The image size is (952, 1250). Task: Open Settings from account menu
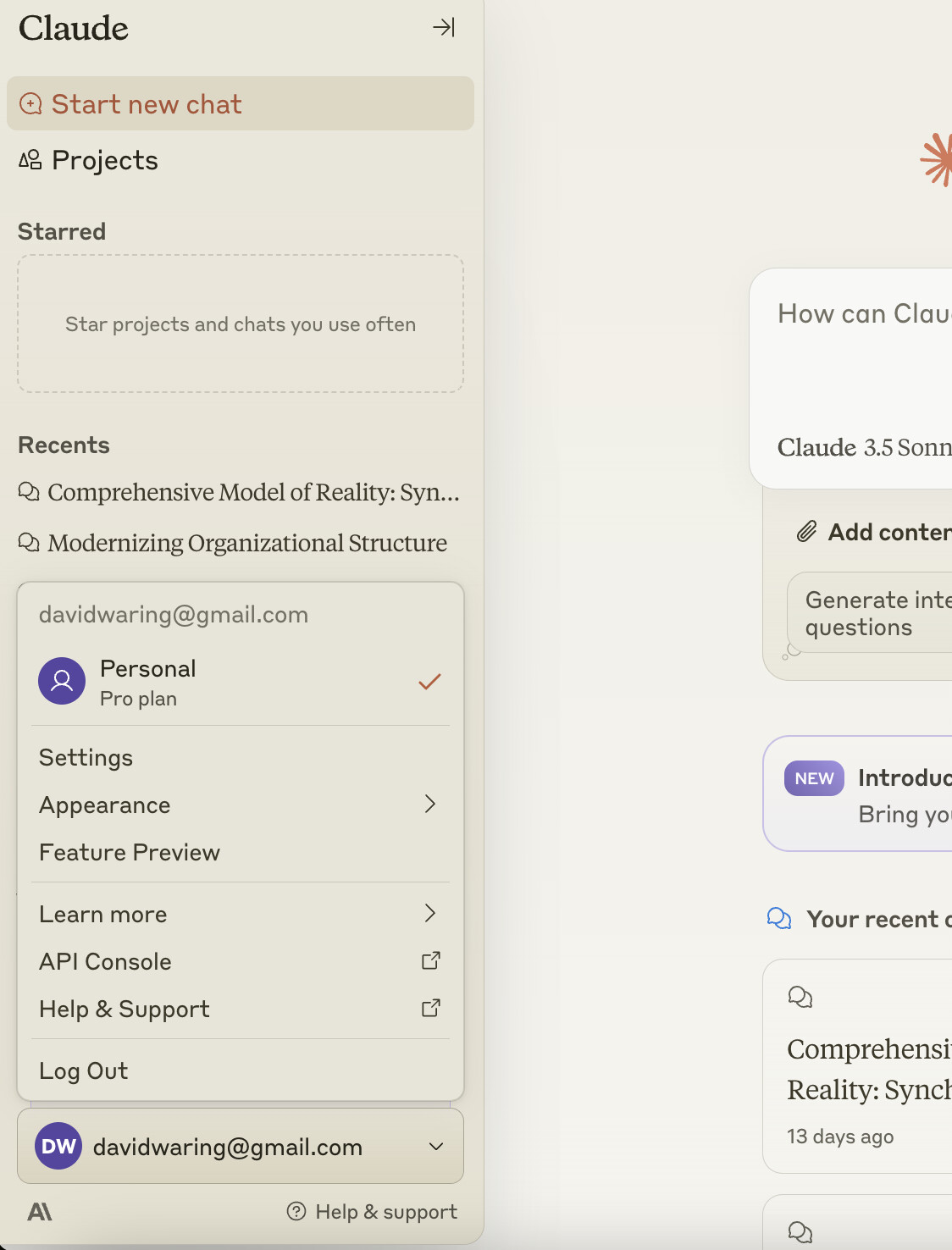pyautogui.click(x=241, y=757)
